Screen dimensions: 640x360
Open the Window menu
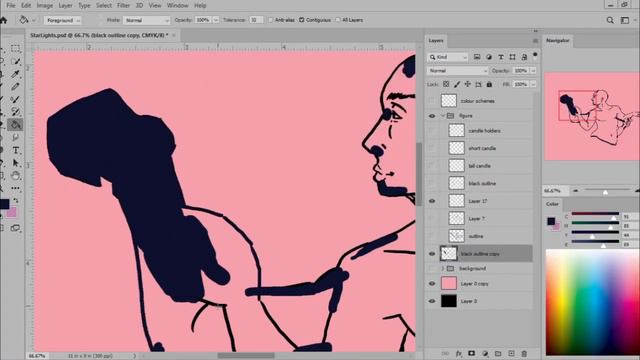tap(177, 5)
